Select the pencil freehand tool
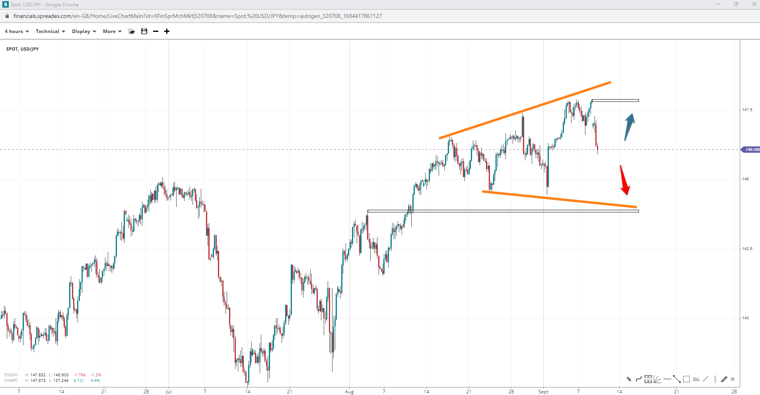This screenshot has height=395, width=760. tap(724, 379)
